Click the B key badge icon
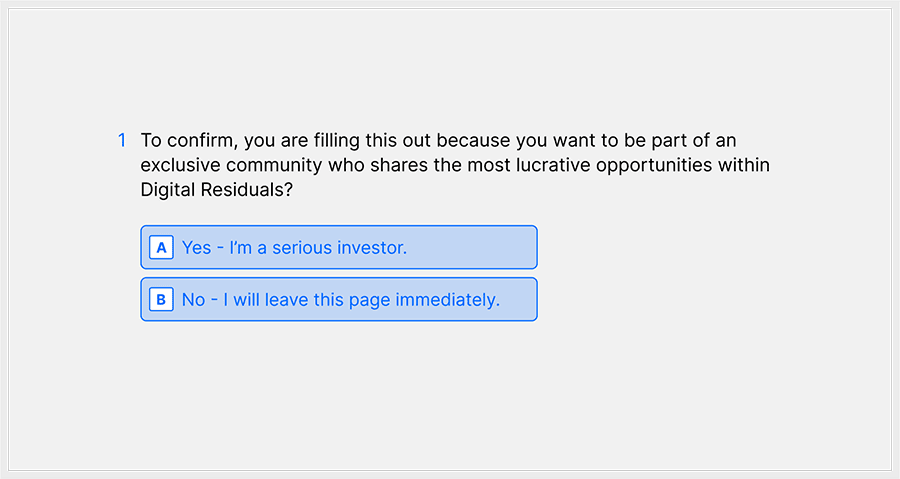The height and width of the screenshot is (479, 900). [x=161, y=299]
